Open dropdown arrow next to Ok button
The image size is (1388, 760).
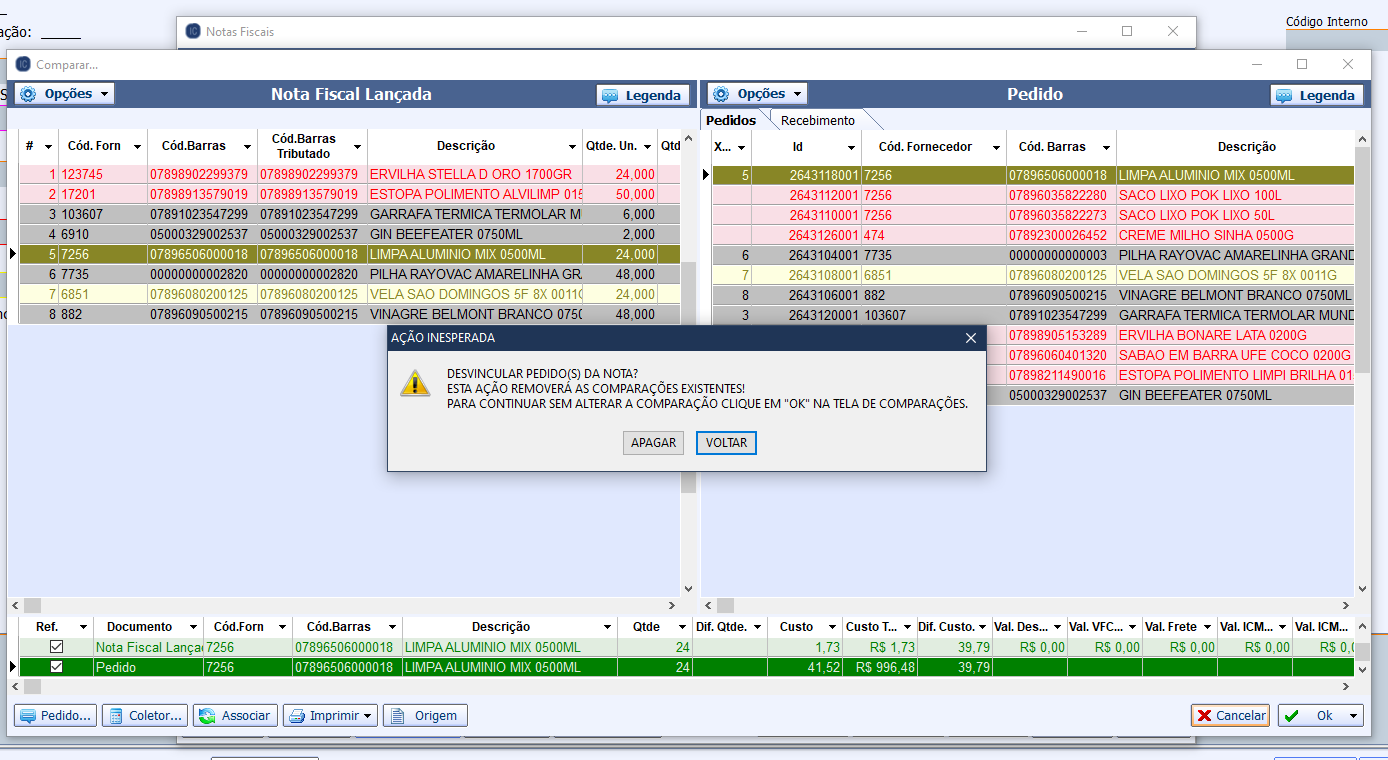coord(1354,716)
